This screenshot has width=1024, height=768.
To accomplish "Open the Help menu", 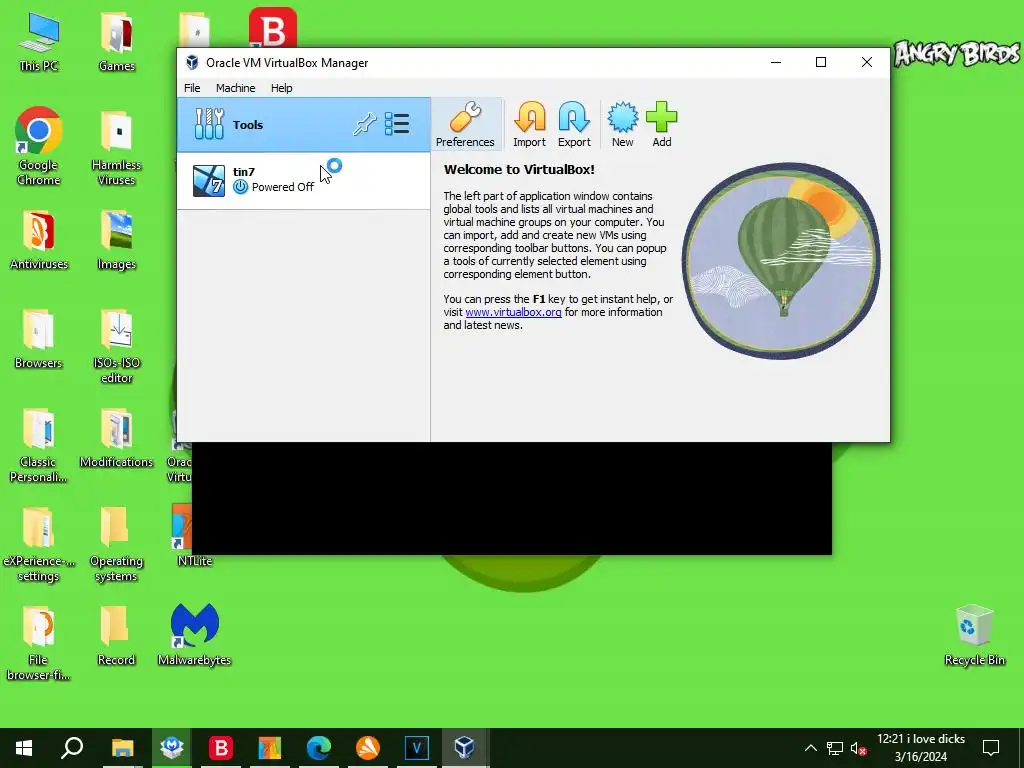I will (x=281, y=88).
